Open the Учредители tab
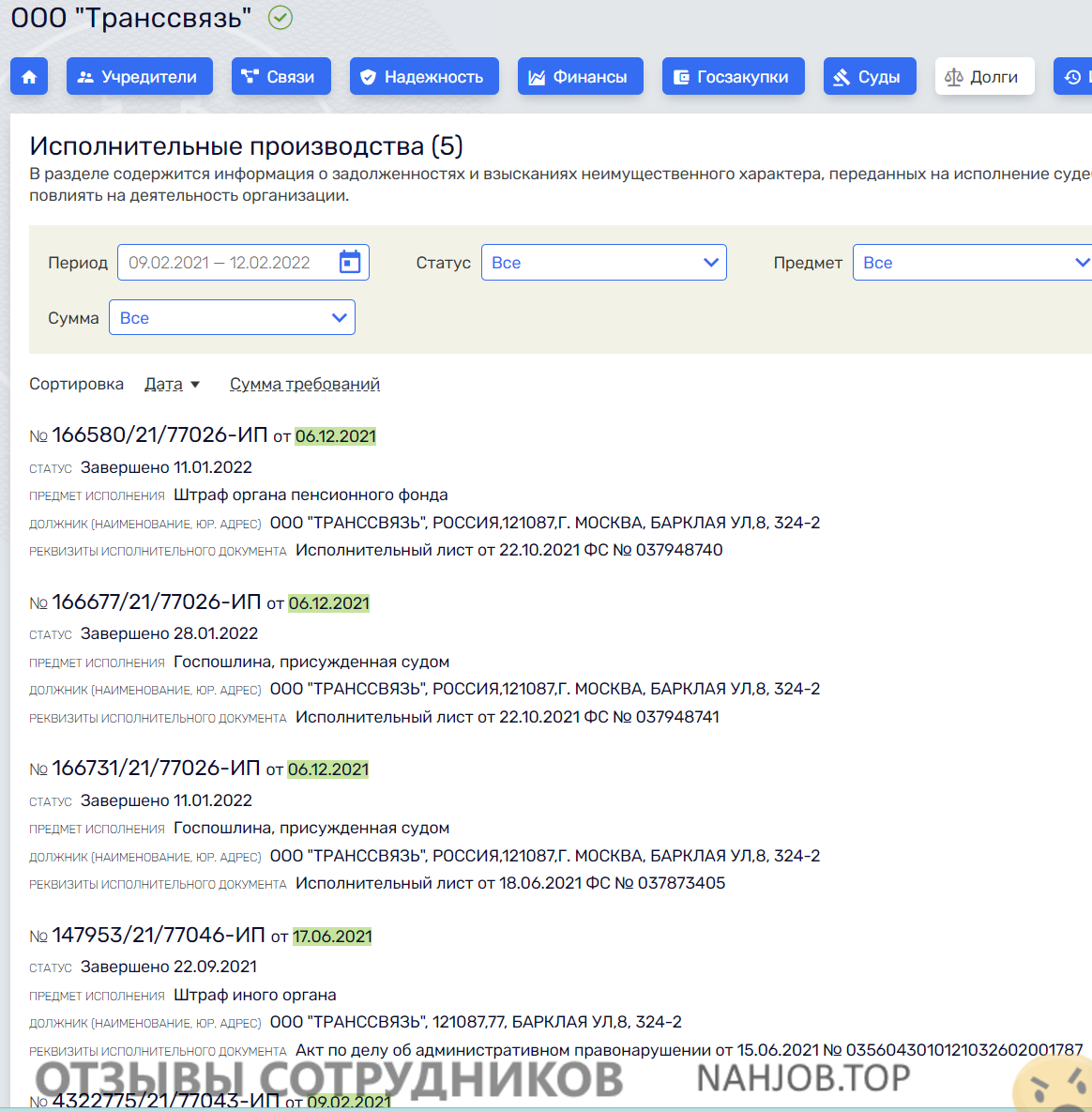 tap(140, 77)
